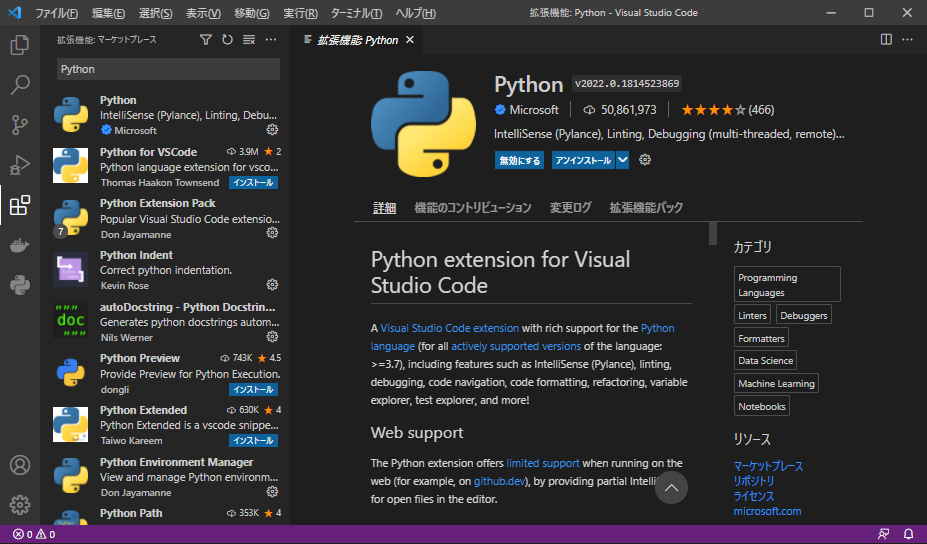Image resolution: width=927 pixels, height=544 pixels.
Task: Switch to the 機能のコントリビューション tab
Action: (x=472, y=208)
